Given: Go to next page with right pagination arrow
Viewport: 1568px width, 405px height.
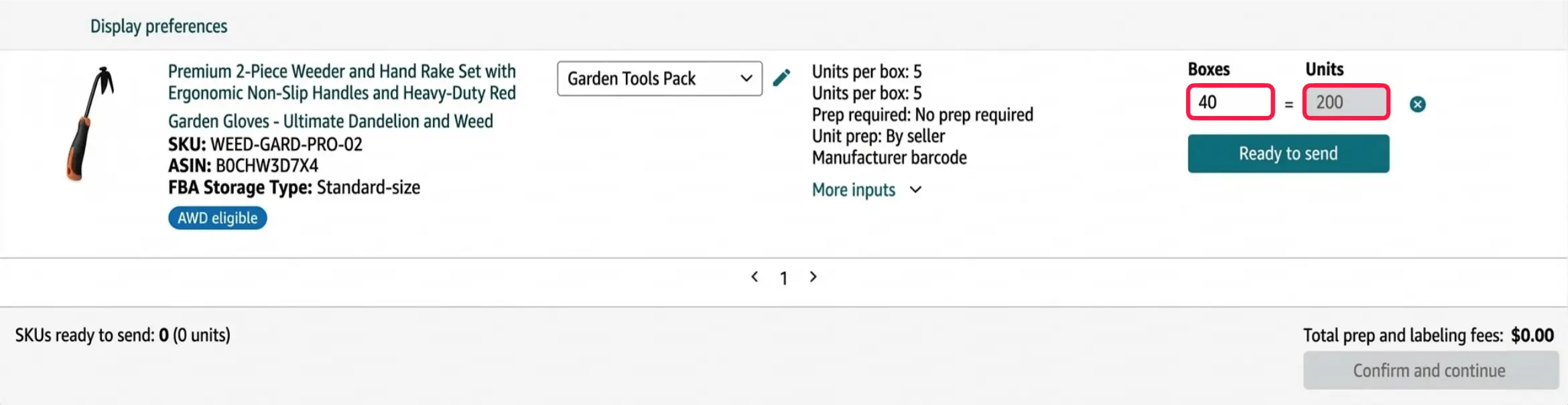Looking at the screenshot, I should [x=813, y=276].
